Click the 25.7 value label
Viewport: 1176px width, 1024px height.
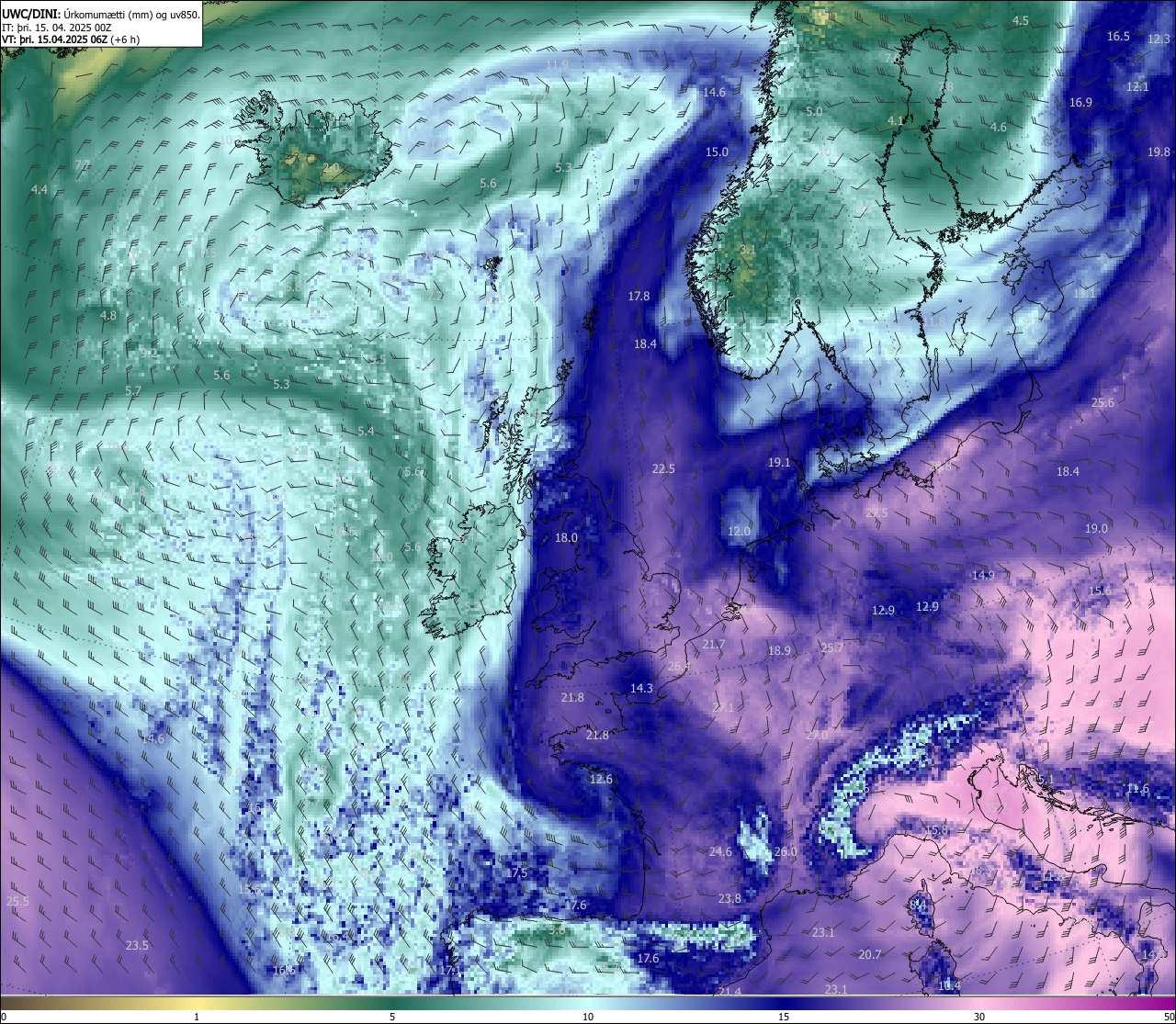tap(831, 647)
